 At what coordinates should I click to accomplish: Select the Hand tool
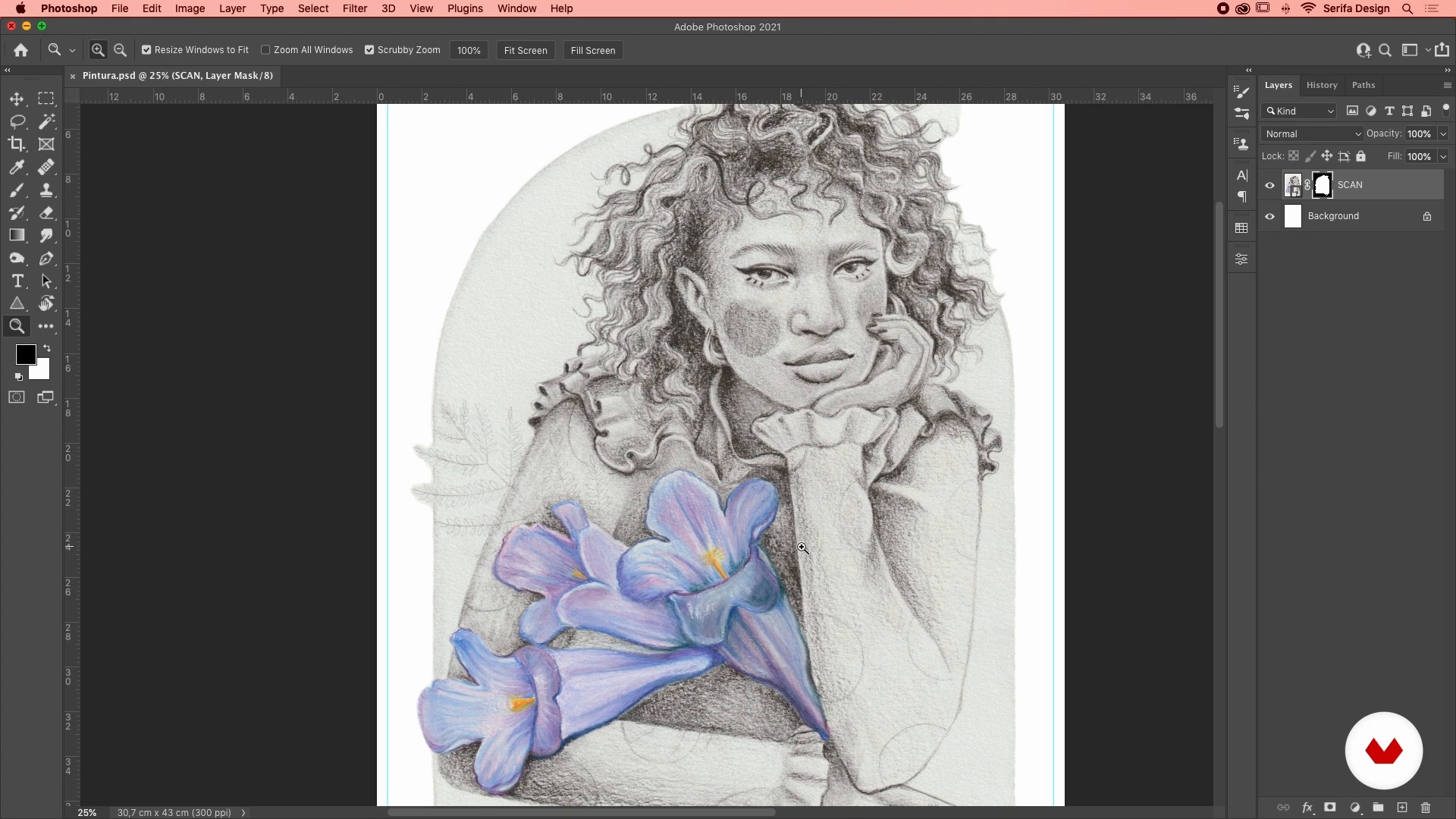[x=46, y=304]
